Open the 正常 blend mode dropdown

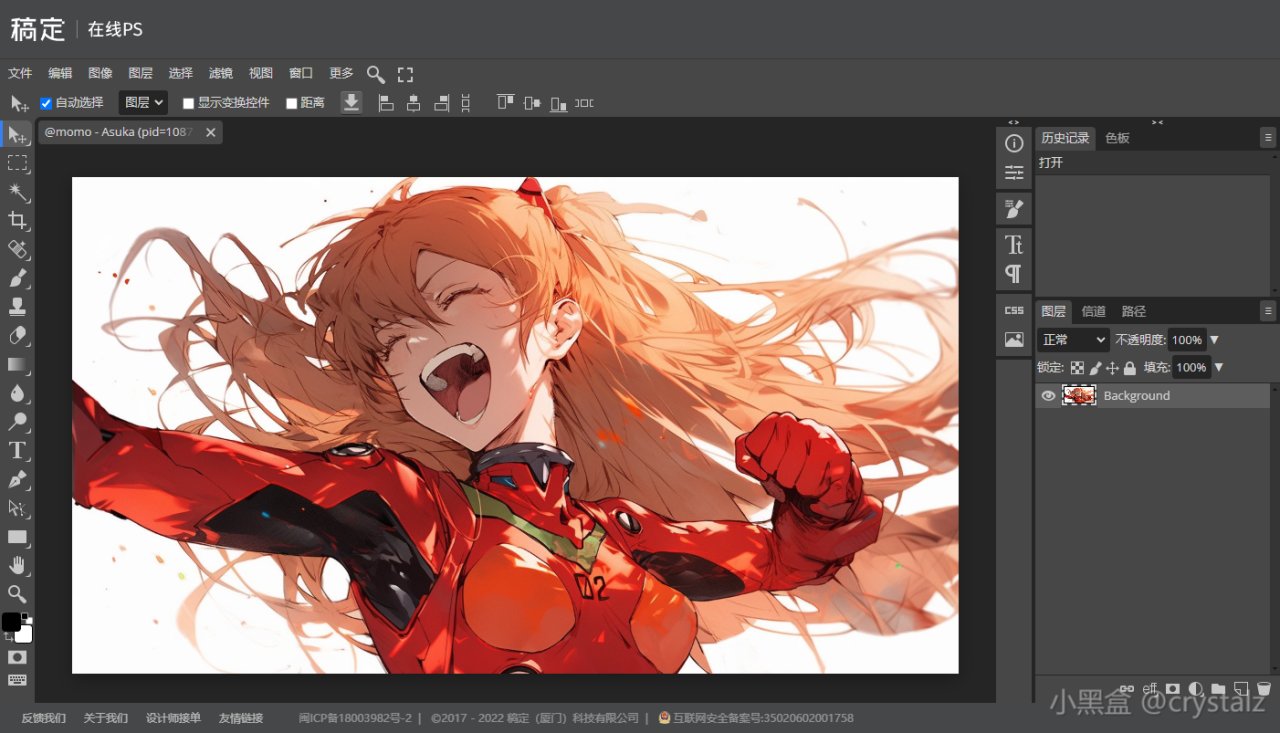pyautogui.click(x=1073, y=340)
